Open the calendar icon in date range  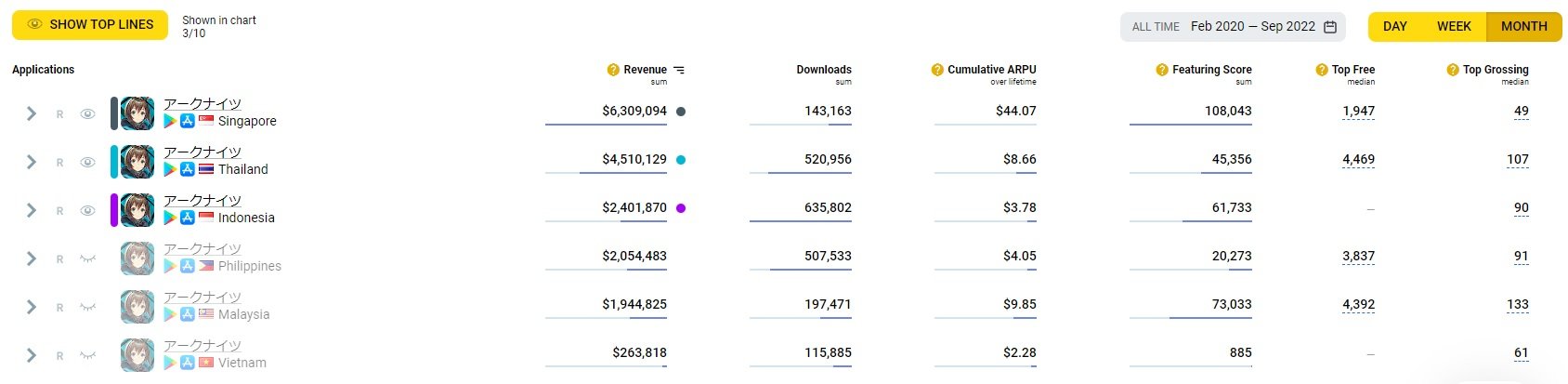pos(1330,27)
